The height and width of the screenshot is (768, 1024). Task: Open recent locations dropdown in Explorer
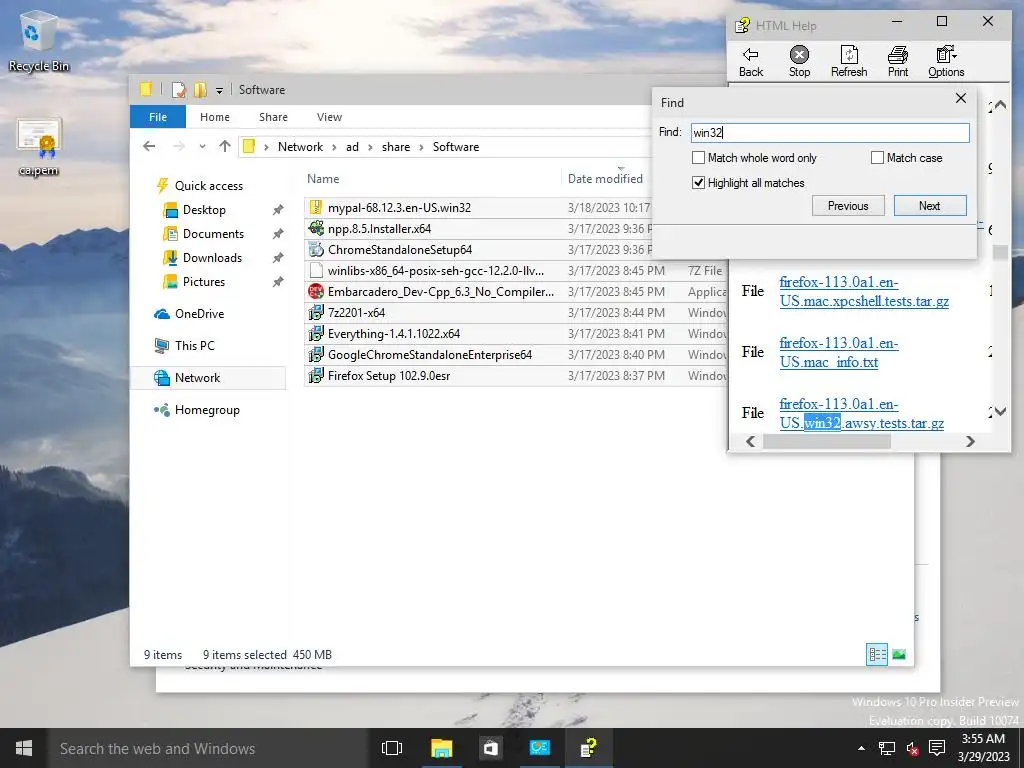[202, 147]
